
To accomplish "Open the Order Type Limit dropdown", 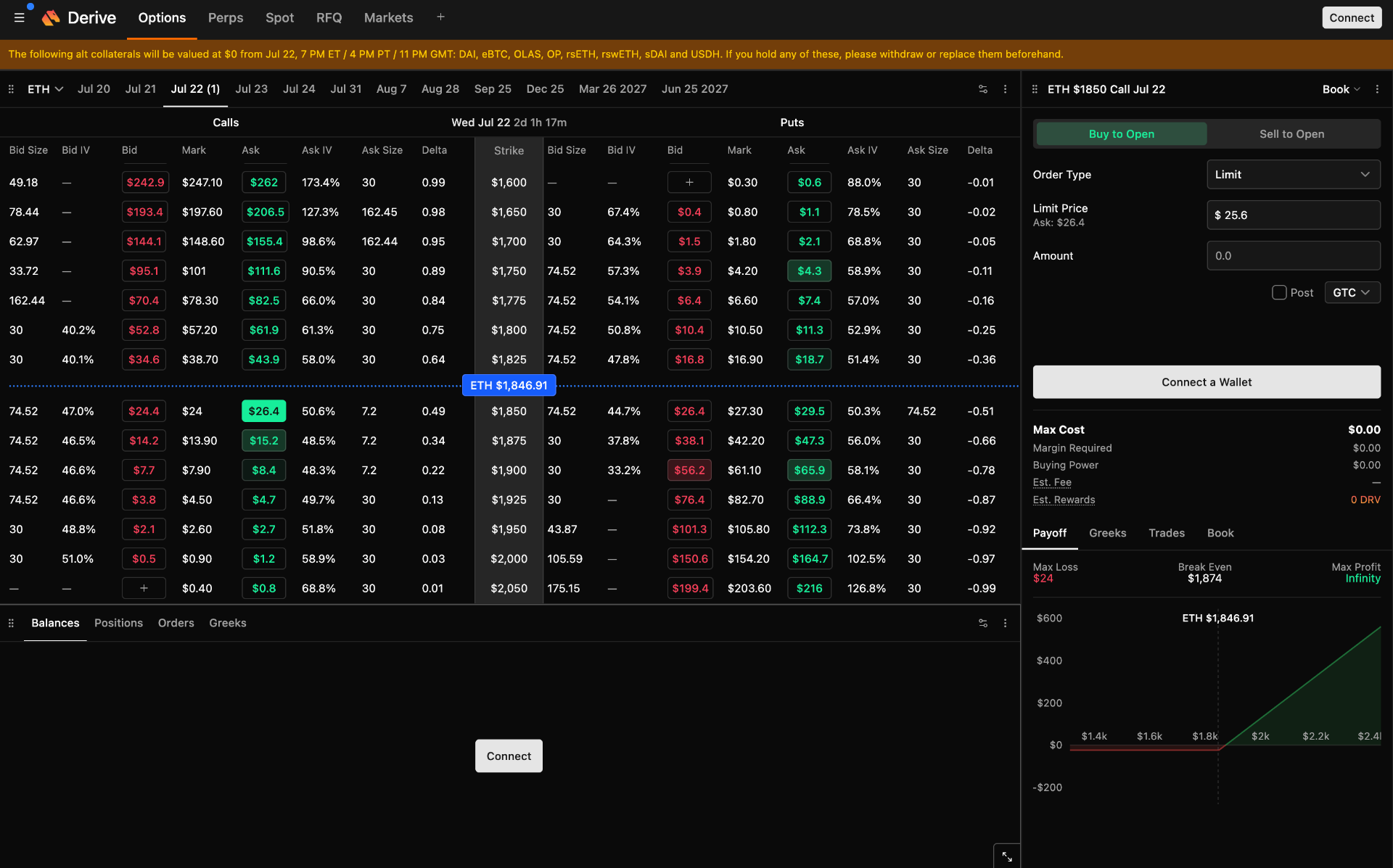I will point(1293,175).
